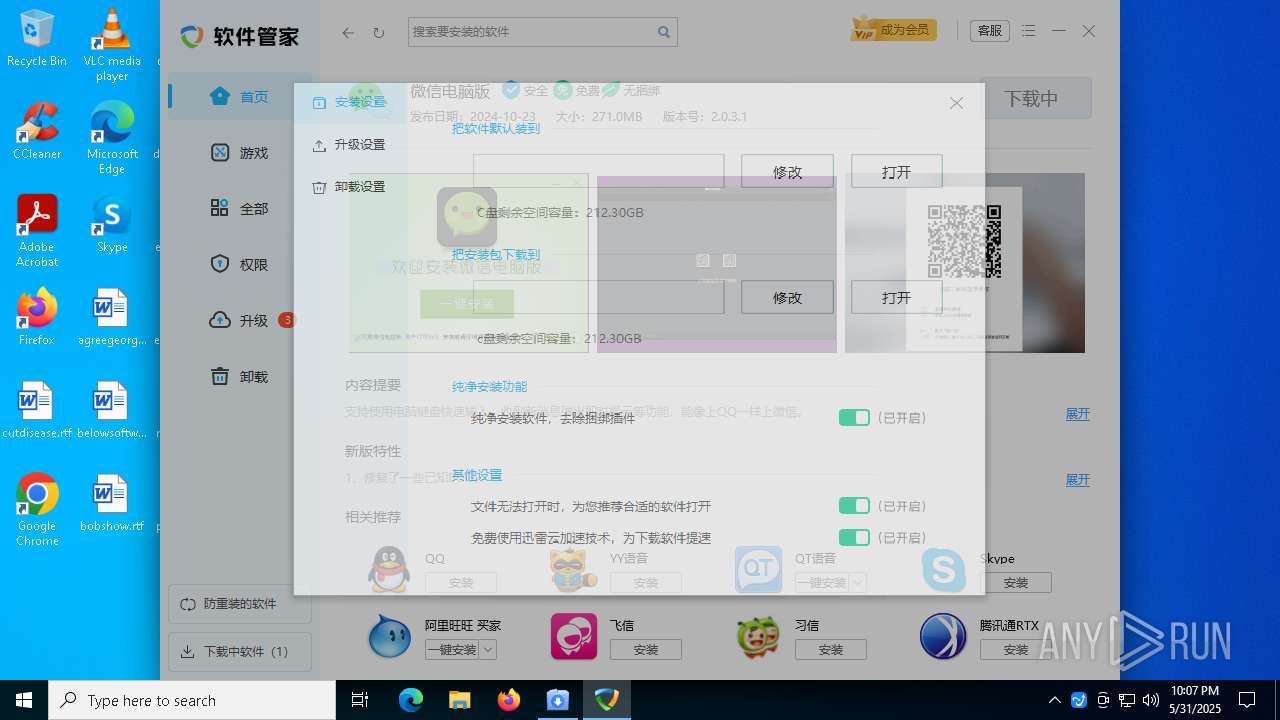Click the 飞信 app icon
This screenshot has height=720, width=1280.
574,637
